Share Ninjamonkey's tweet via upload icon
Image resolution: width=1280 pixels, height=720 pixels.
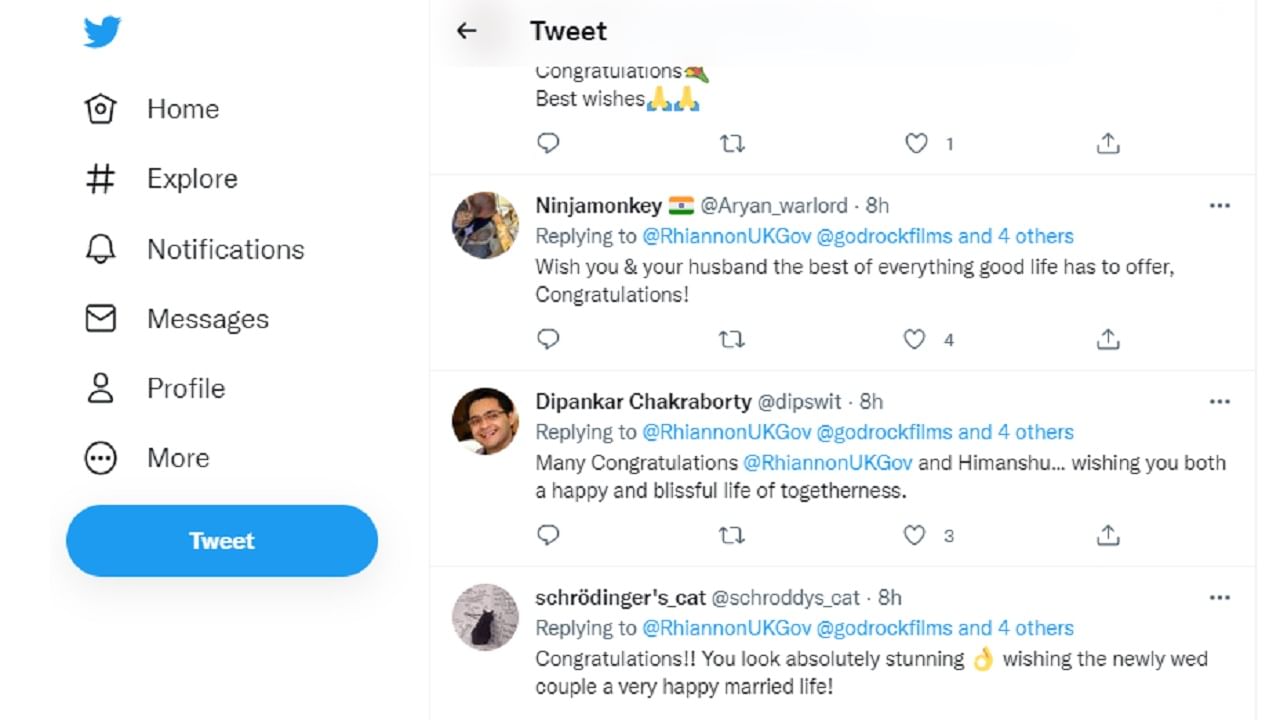1107,340
